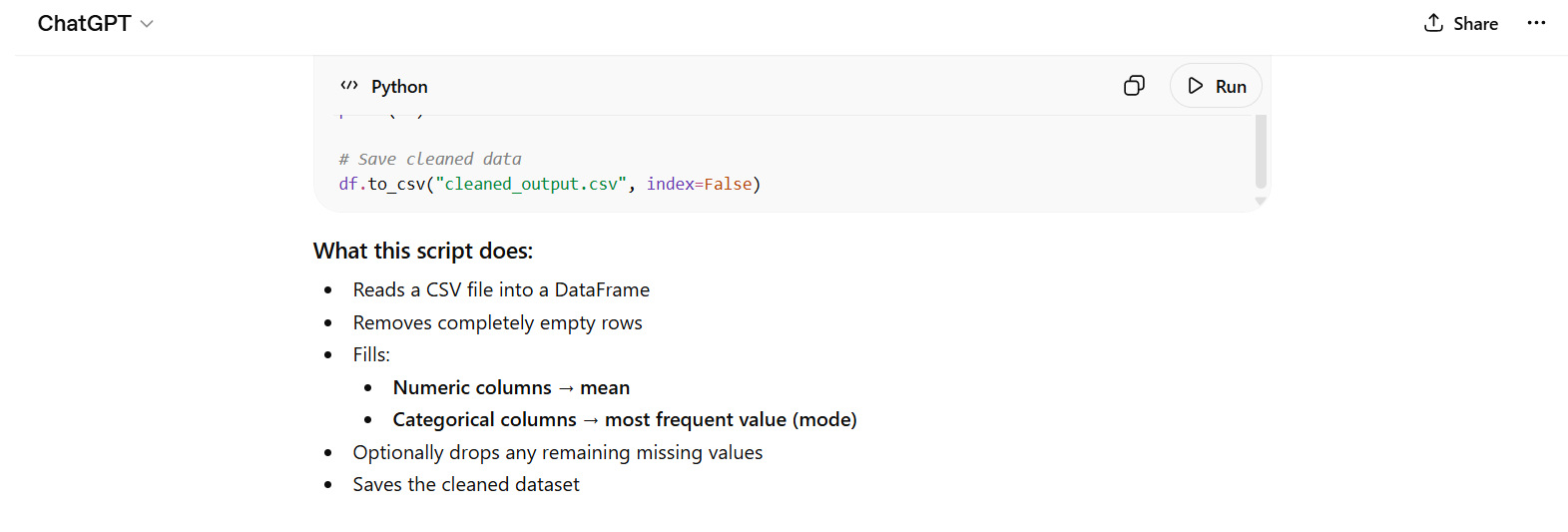Click the Run text label
The image size is (1568, 532).
tap(1231, 87)
